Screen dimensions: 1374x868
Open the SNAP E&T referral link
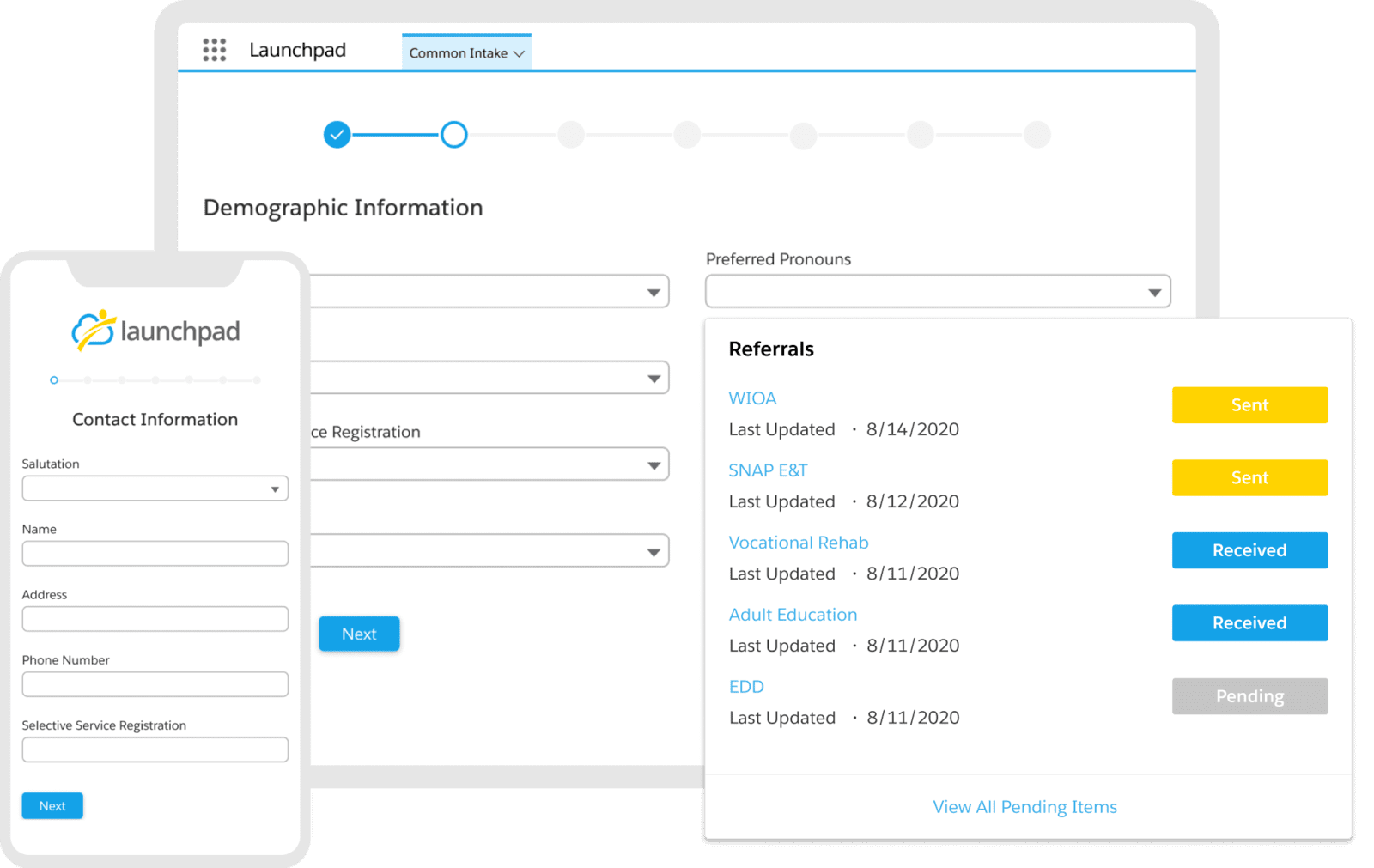click(x=768, y=470)
